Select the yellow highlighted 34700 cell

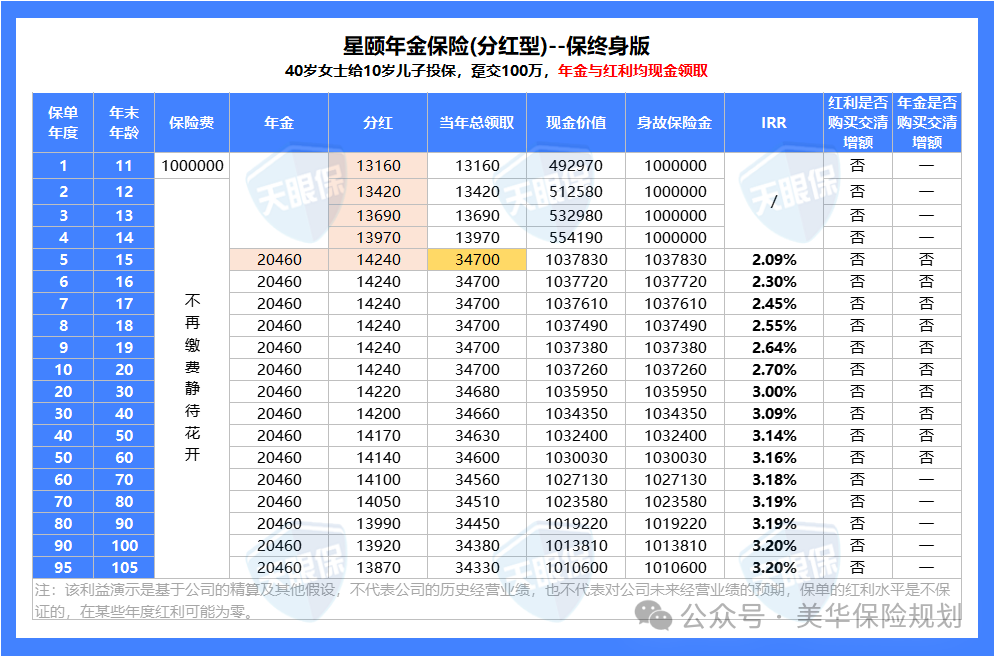pos(474,258)
